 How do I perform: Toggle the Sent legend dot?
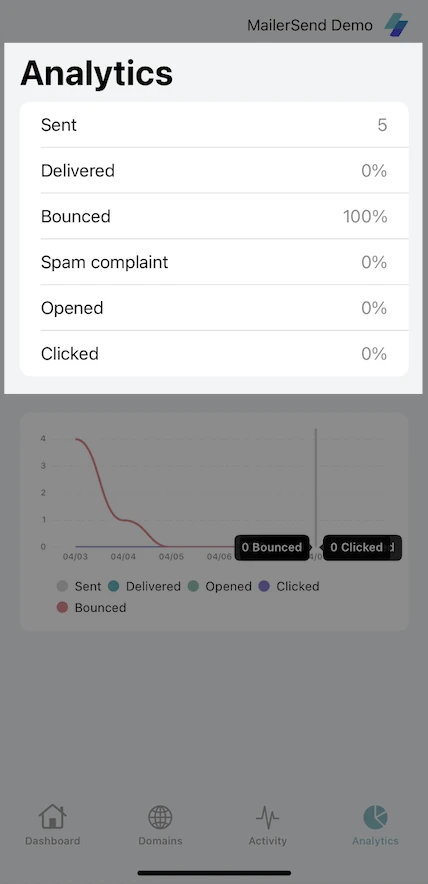click(63, 586)
